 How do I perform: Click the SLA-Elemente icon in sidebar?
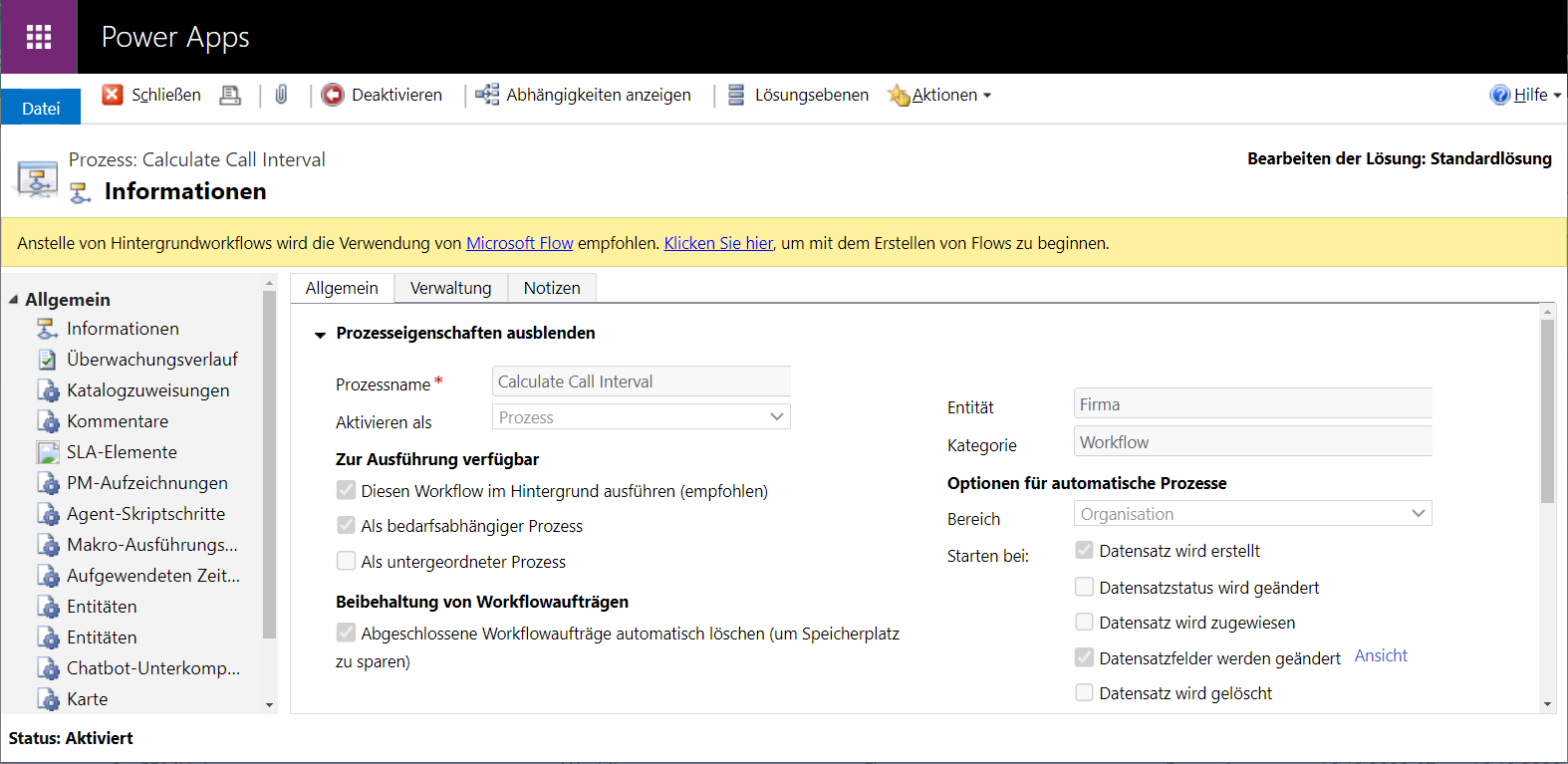click(48, 452)
